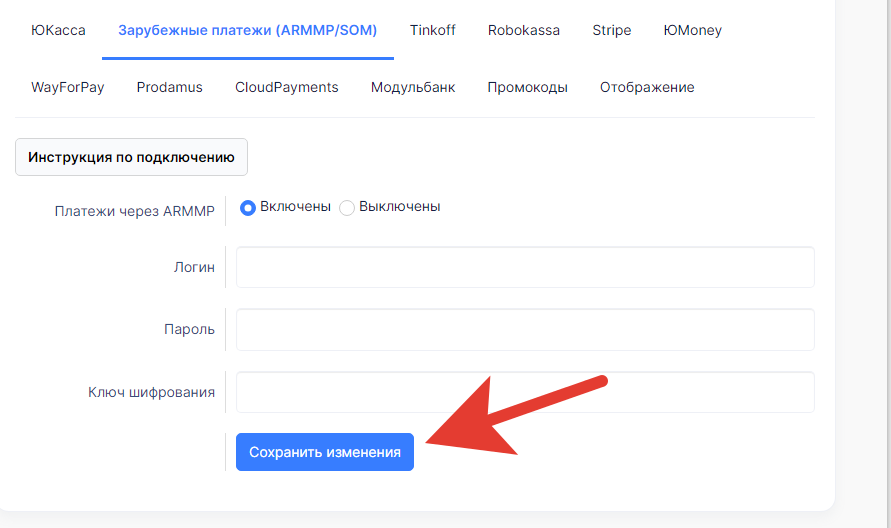Go to the Stripe tab
The width and height of the screenshot is (891, 528).
point(611,30)
